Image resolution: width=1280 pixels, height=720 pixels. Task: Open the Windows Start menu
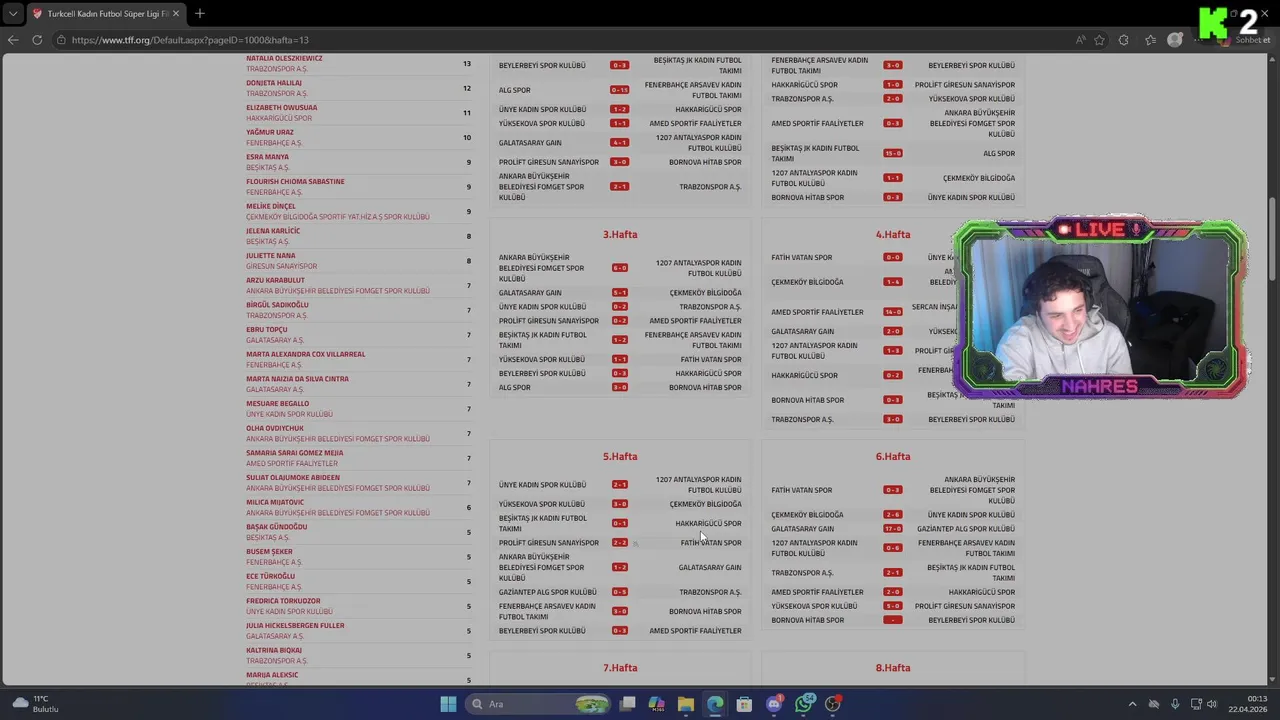(448, 704)
